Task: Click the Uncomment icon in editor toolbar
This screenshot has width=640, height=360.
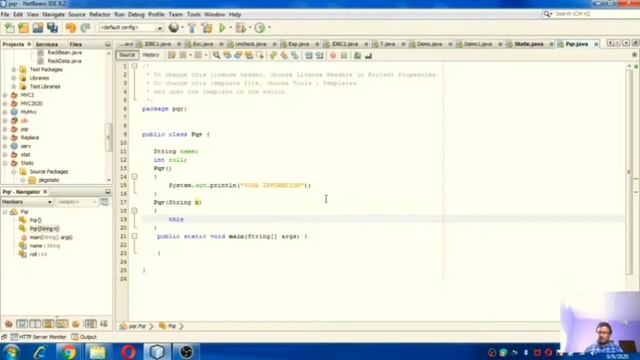Action: coord(368,55)
